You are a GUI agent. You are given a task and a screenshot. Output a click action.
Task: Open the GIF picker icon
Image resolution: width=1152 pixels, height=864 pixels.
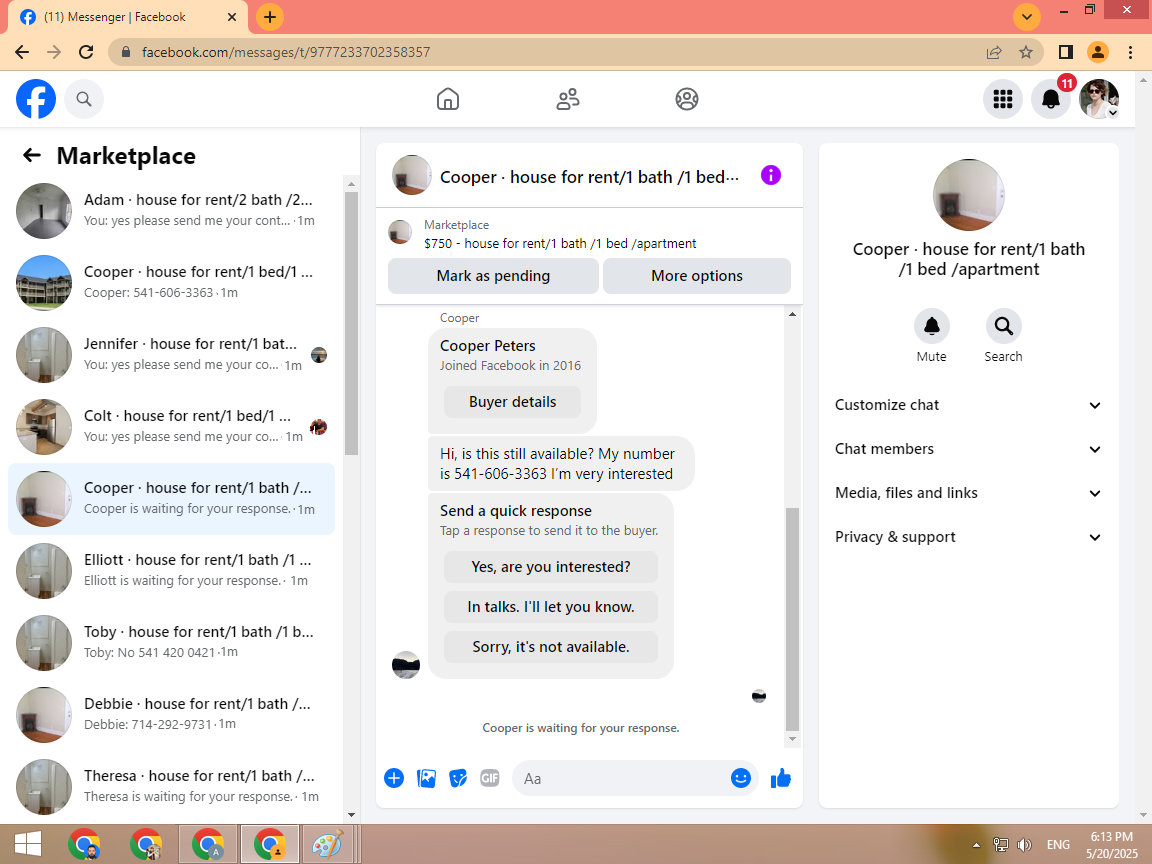click(489, 778)
